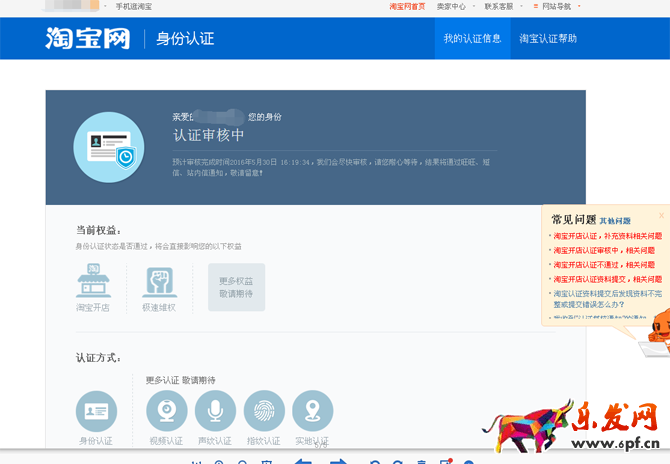Choose the 视频认证 webcam icon
Viewport: 670px width, 464px height.
coord(167,411)
